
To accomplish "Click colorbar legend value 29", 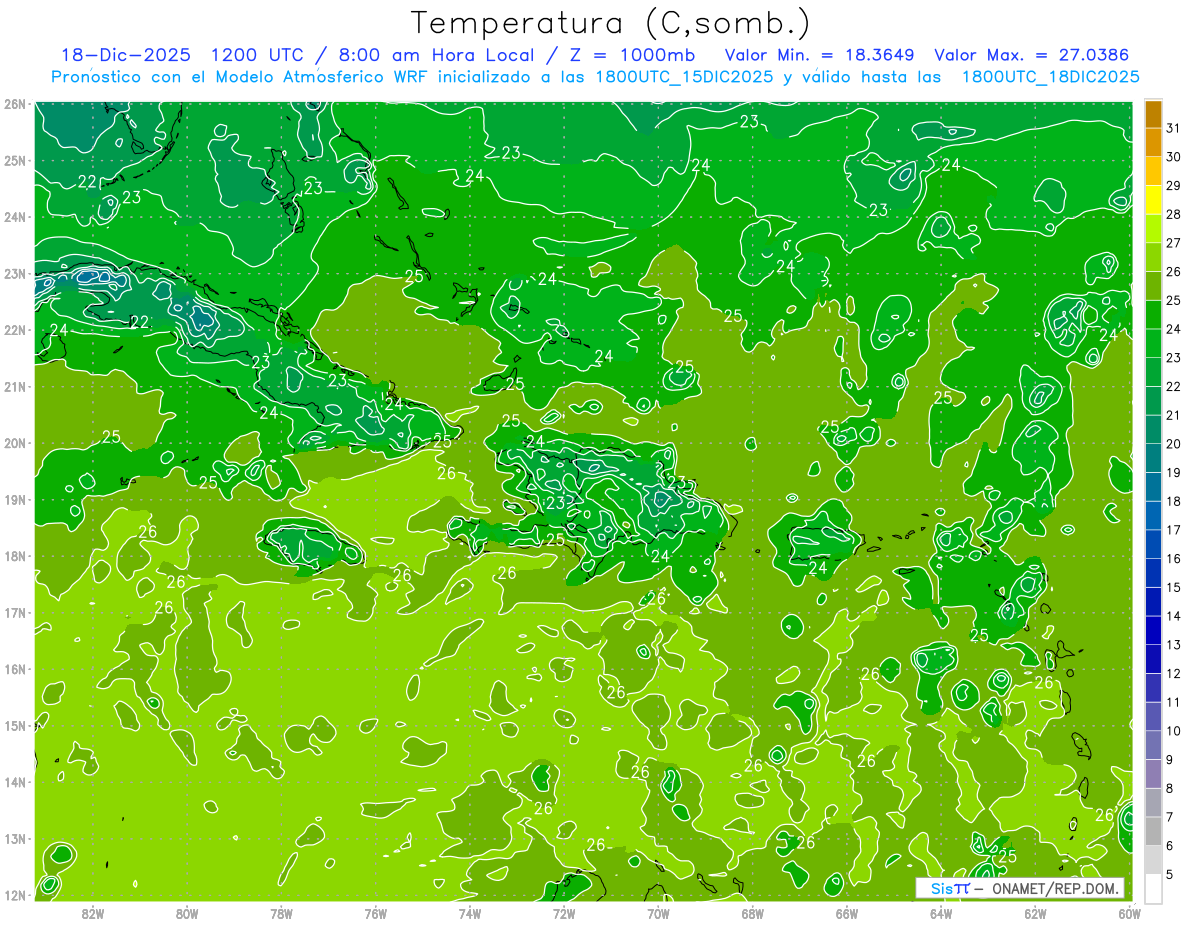I will click(x=1173, y=185).
